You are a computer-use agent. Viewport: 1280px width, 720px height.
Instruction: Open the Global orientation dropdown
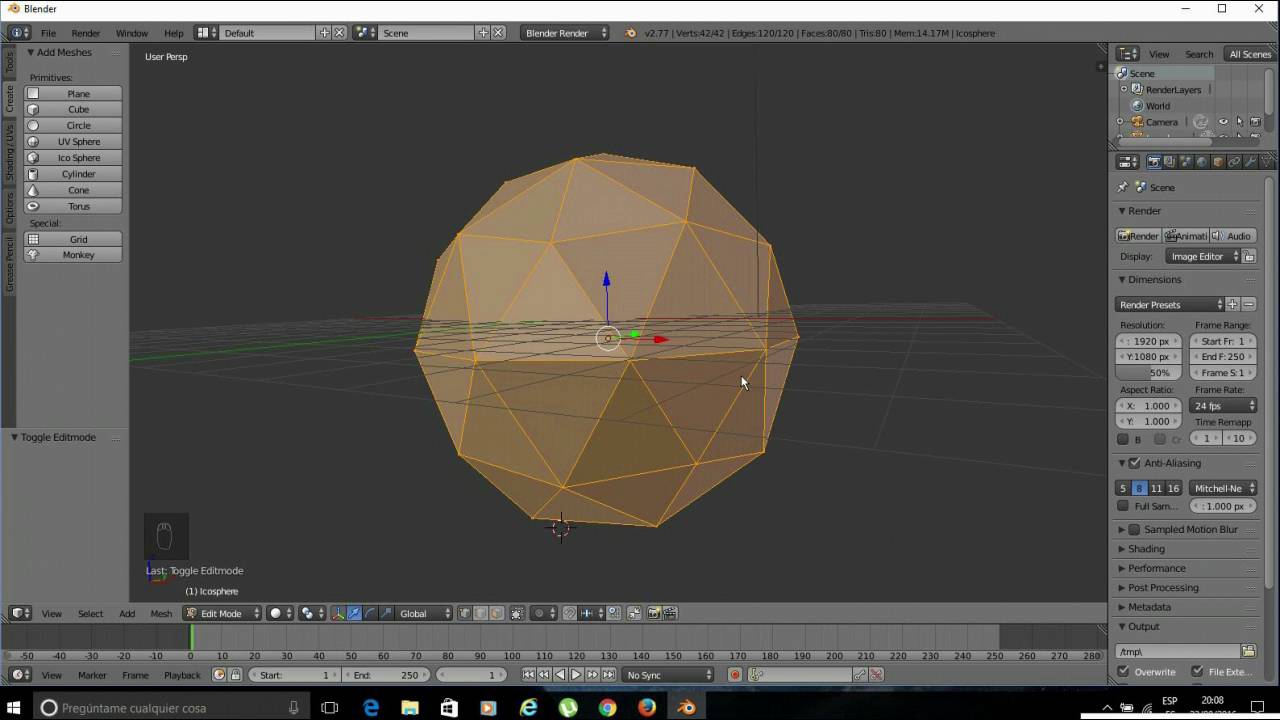point(425,613)
